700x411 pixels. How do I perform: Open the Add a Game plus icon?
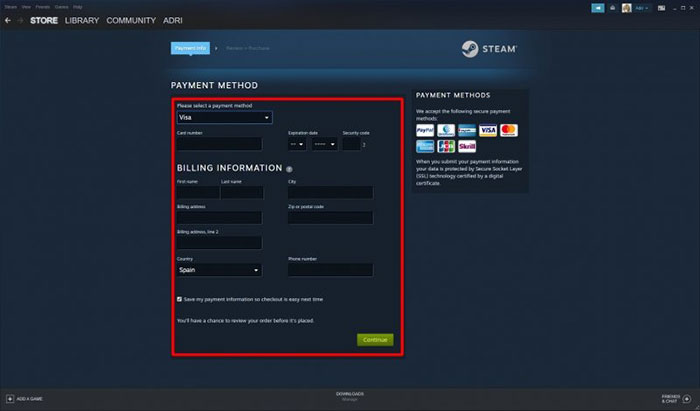(x=10, y=399)
